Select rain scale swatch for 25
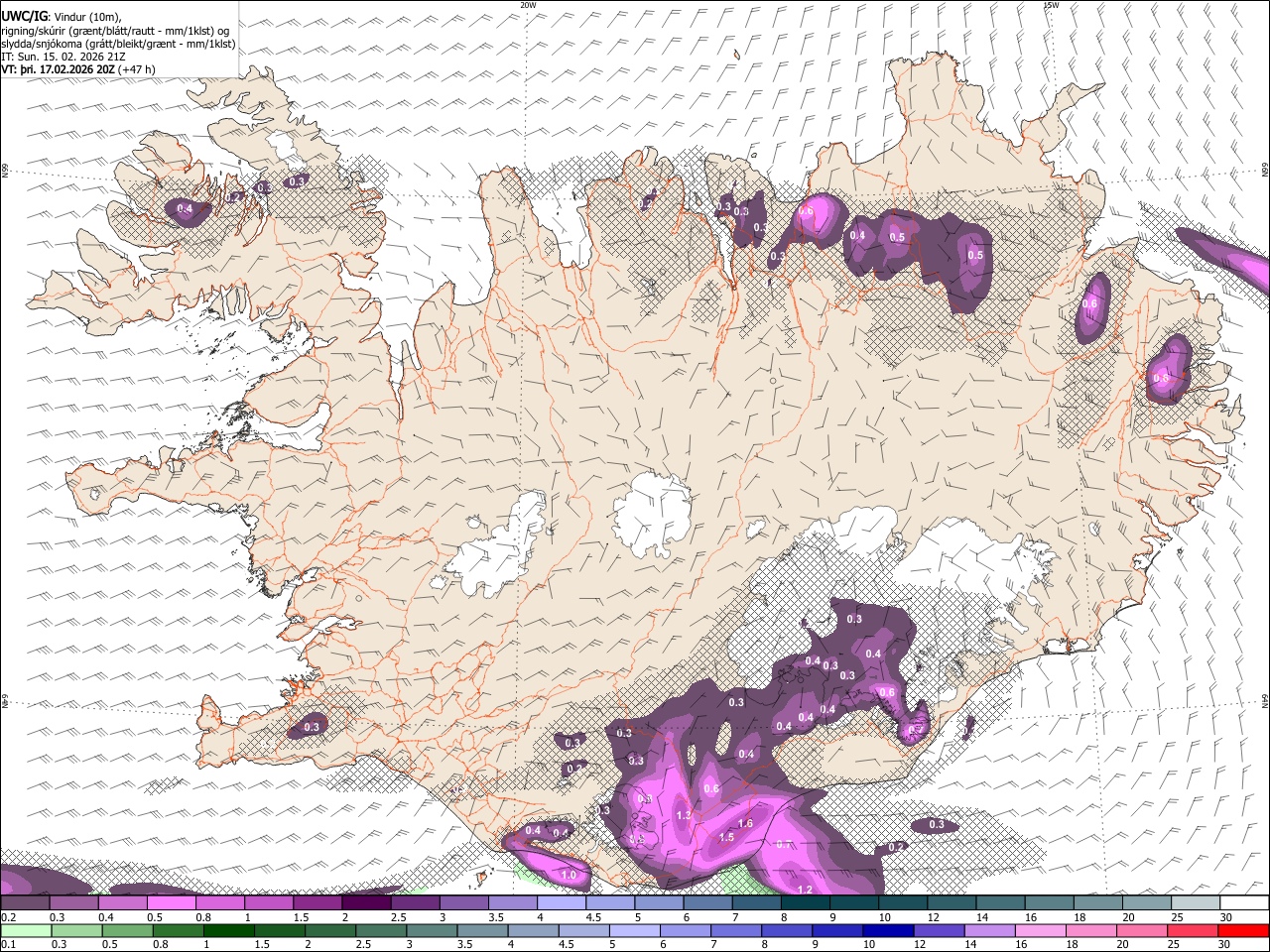Viewport: 1270px width, 952px height. coord(1194,930)
